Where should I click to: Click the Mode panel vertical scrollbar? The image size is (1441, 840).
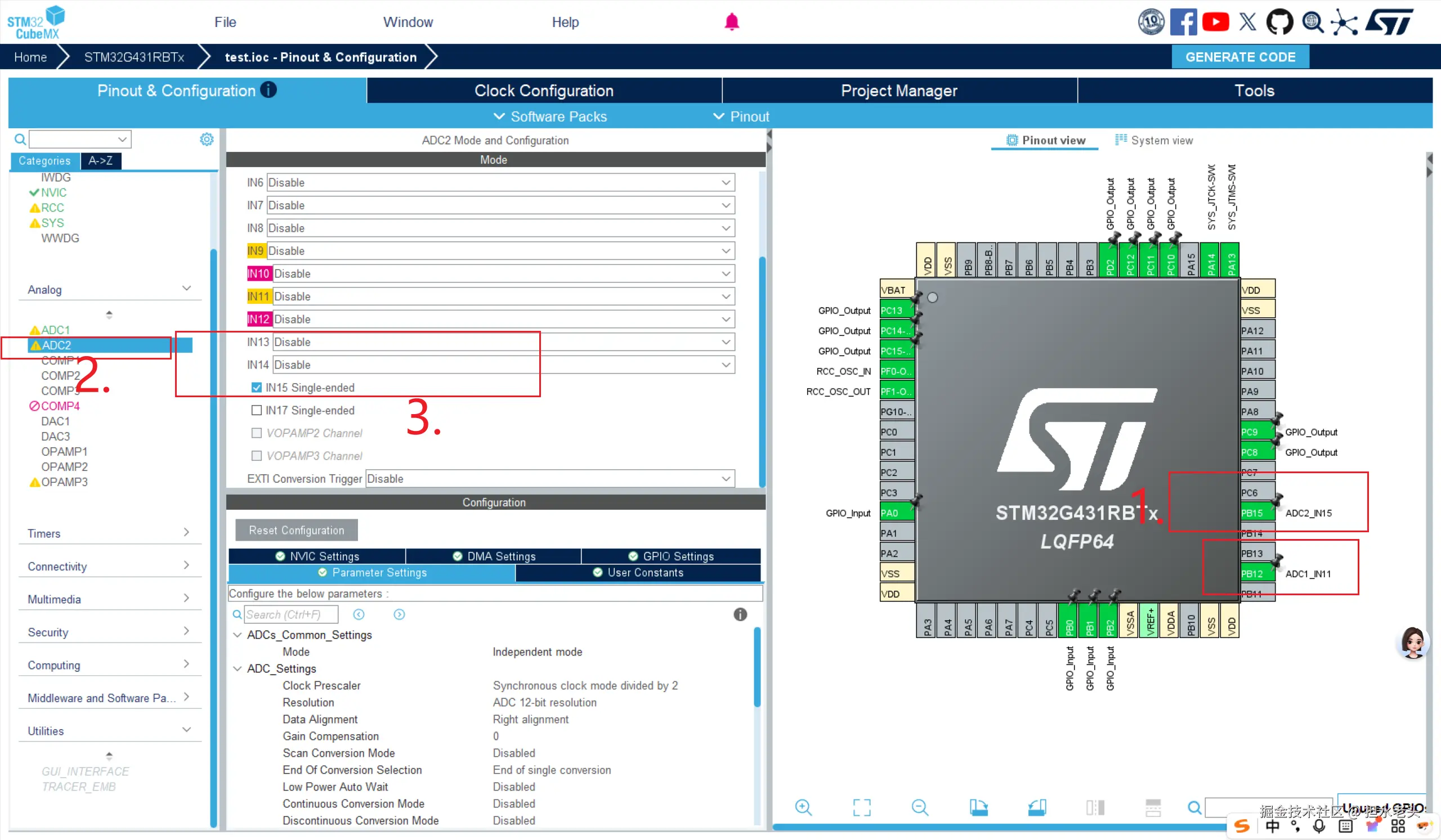pyautogui.click(x=762, y=371)
